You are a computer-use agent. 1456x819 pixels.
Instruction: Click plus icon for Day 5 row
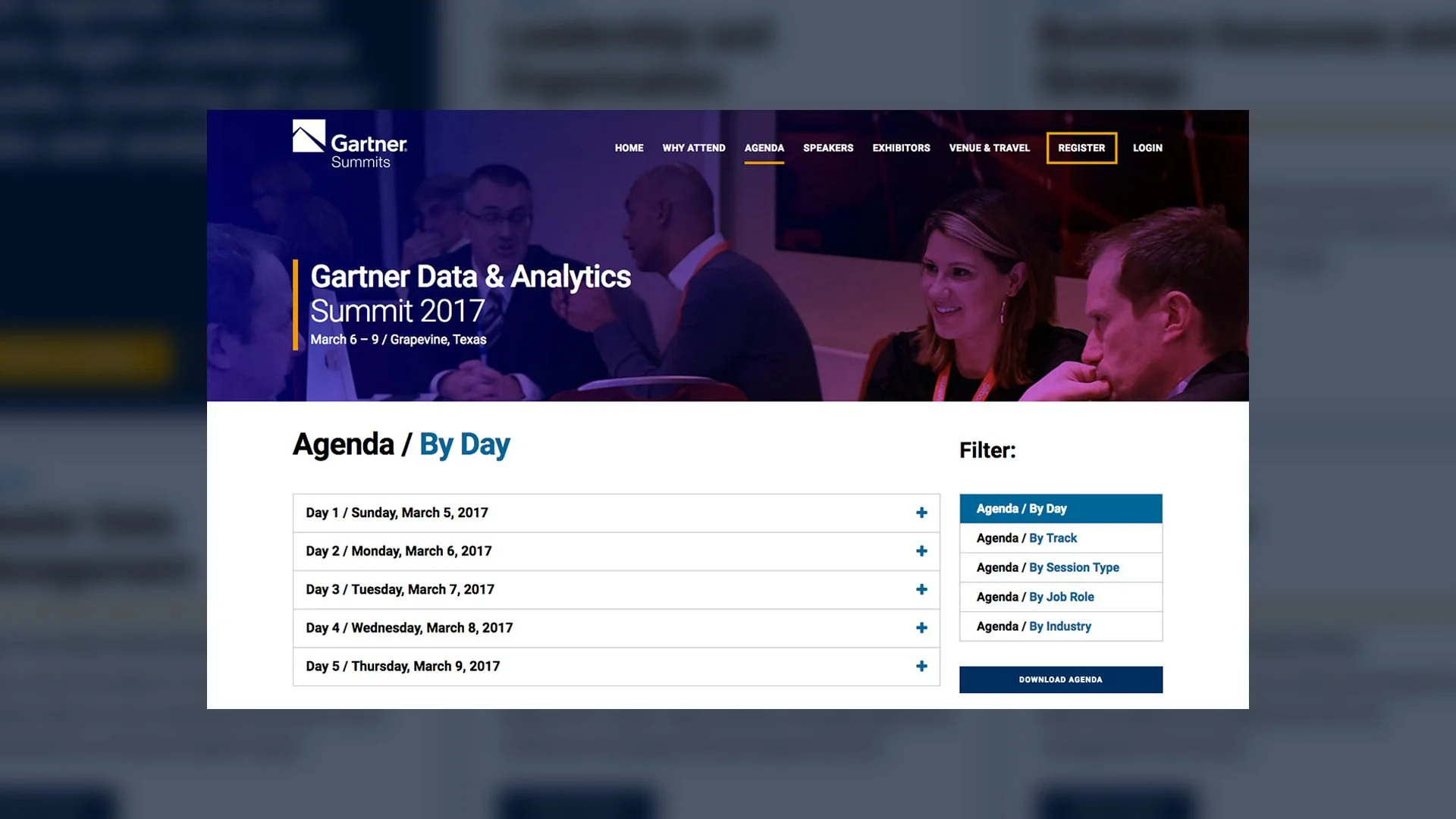pyautogui.click(x=921, y=666)
